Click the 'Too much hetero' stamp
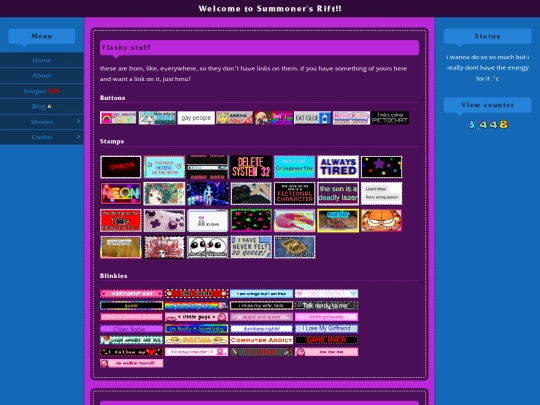The width and height of the screenshot is (540, 405). click(164, 167)
